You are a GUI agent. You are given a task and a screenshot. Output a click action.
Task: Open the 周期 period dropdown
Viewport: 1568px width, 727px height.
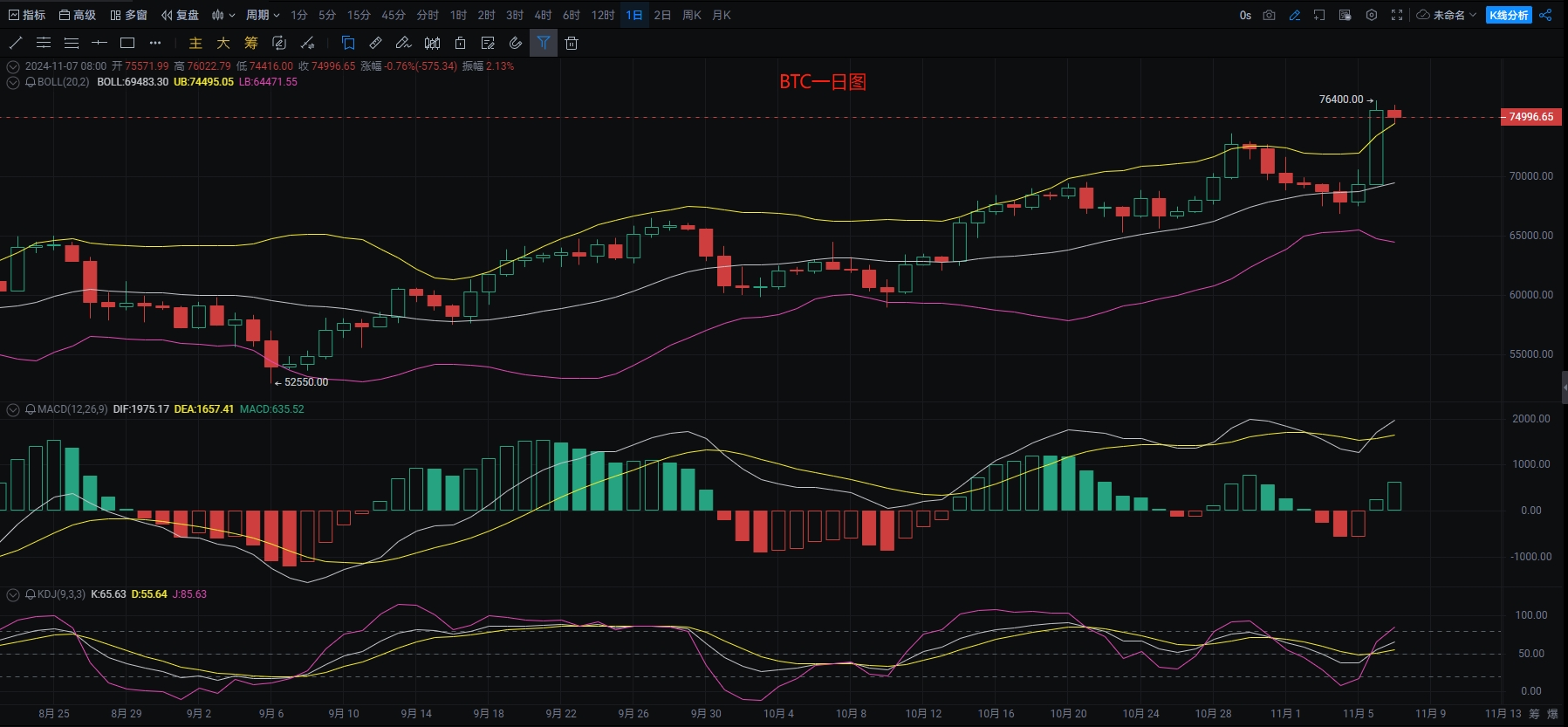point(262,15)
